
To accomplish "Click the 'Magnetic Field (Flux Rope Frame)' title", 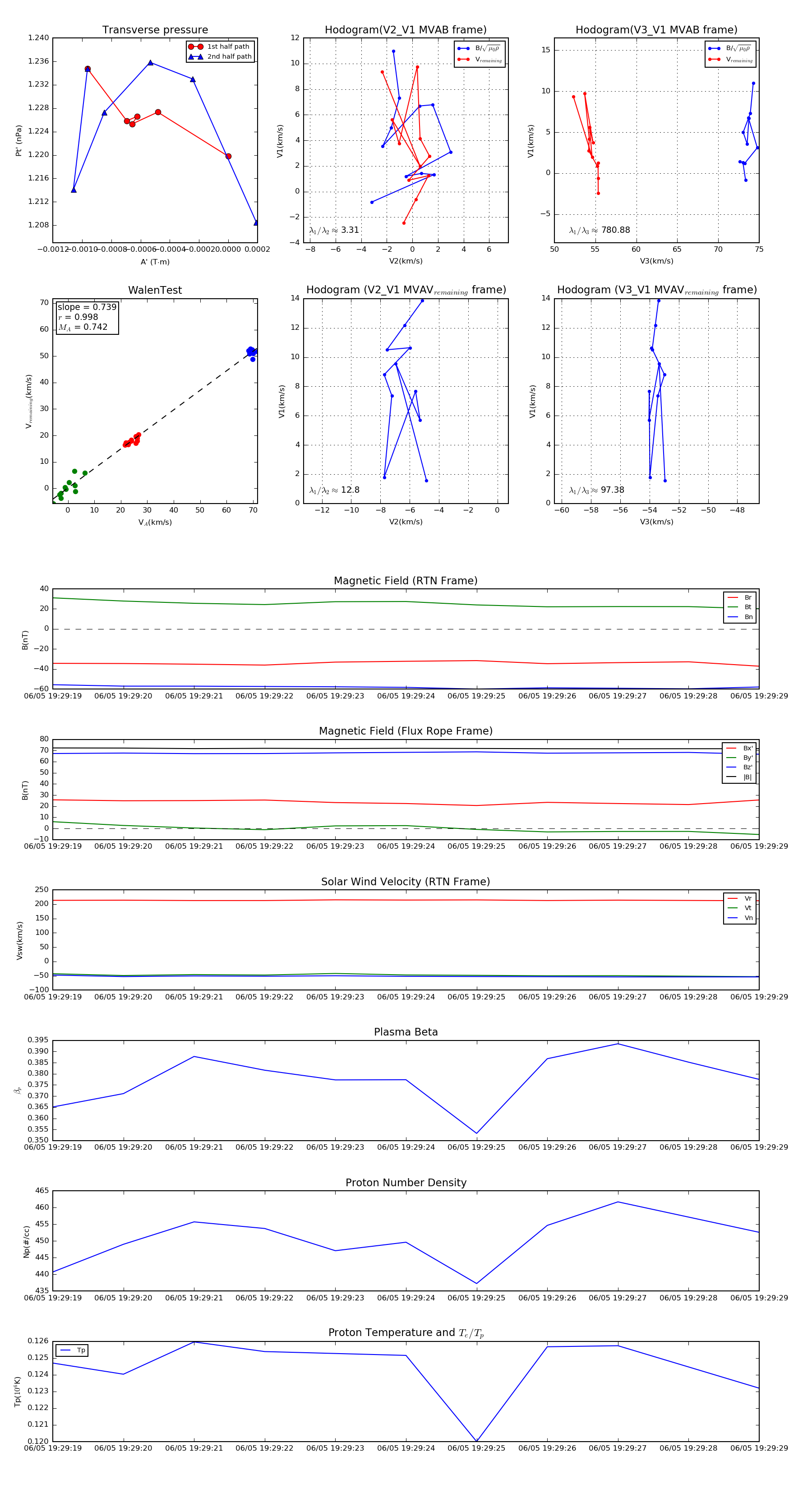I will coord(406,731).
